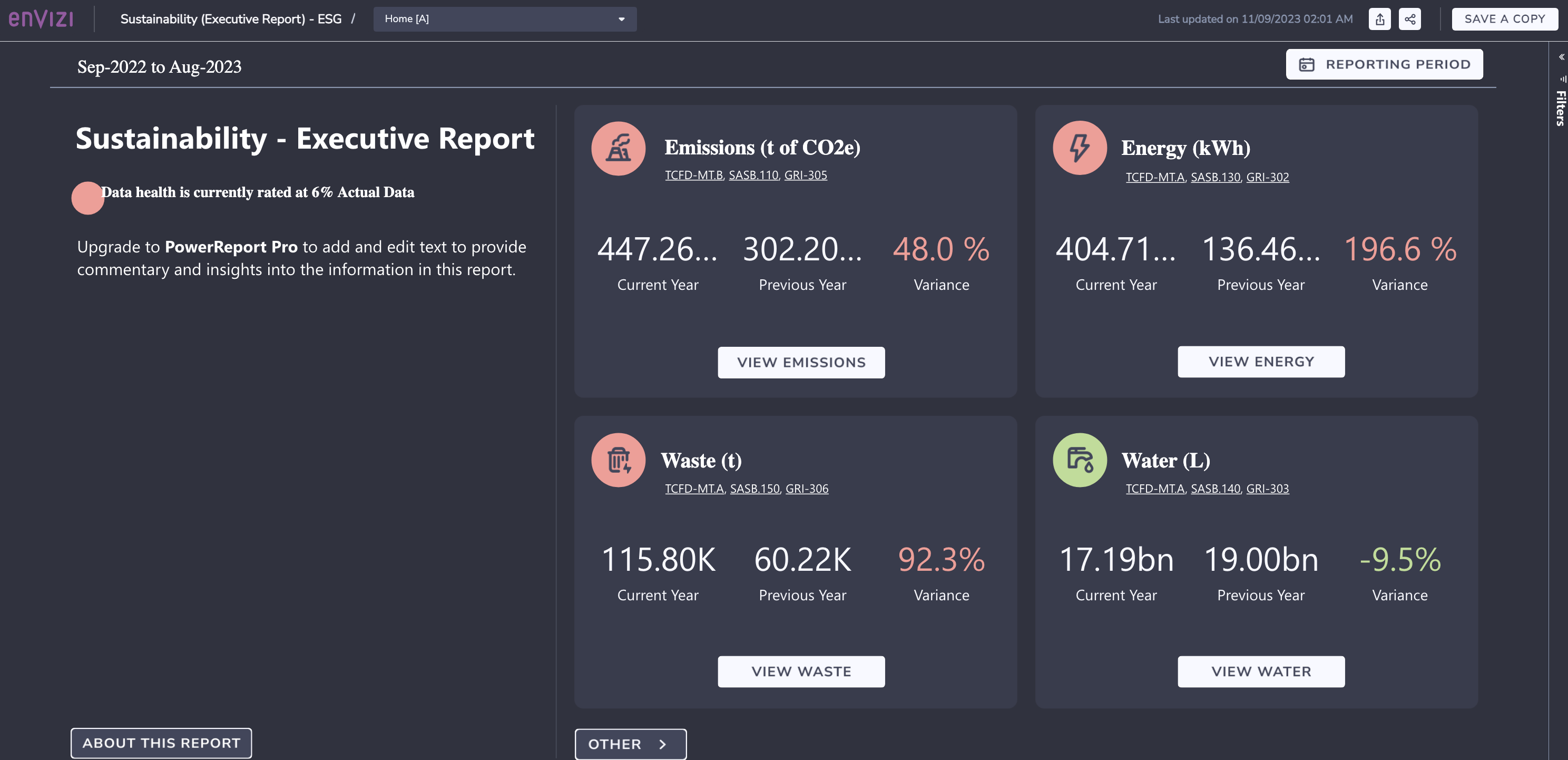Screen dimensions: 1568x760
Task: Click the Envizi logo
Action: [x=41, y=19]
